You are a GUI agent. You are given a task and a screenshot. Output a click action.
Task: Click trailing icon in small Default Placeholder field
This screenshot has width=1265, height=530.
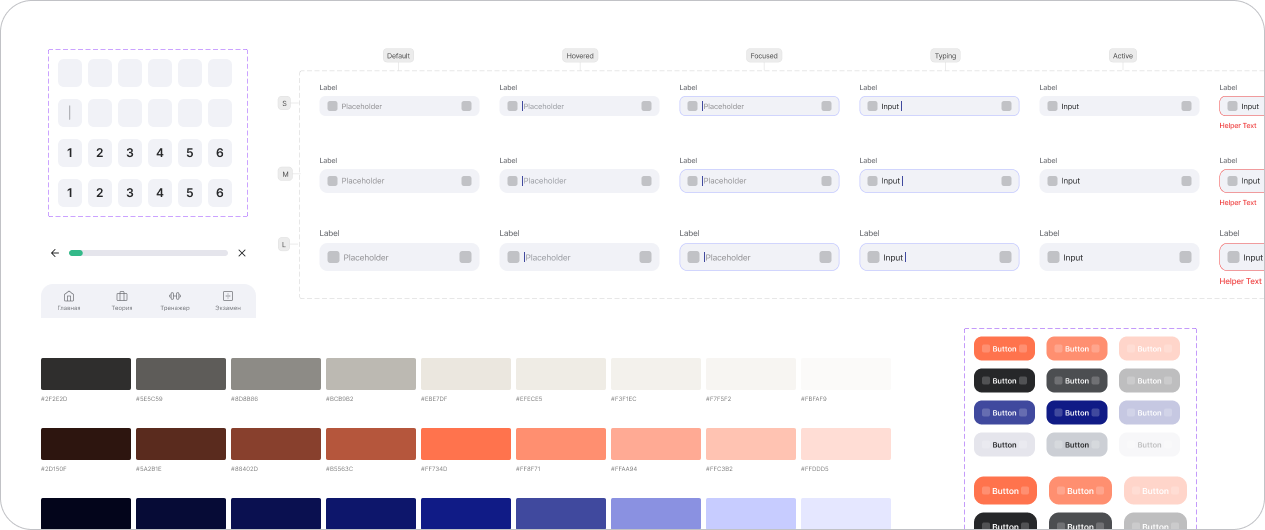(467, 106)
